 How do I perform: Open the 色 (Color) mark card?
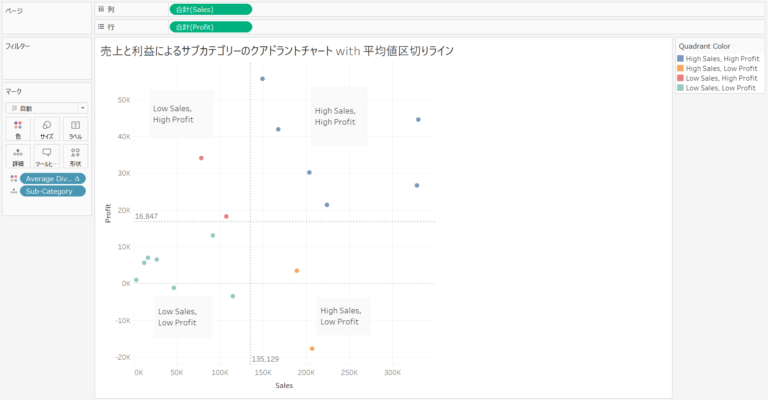(18, 128)
